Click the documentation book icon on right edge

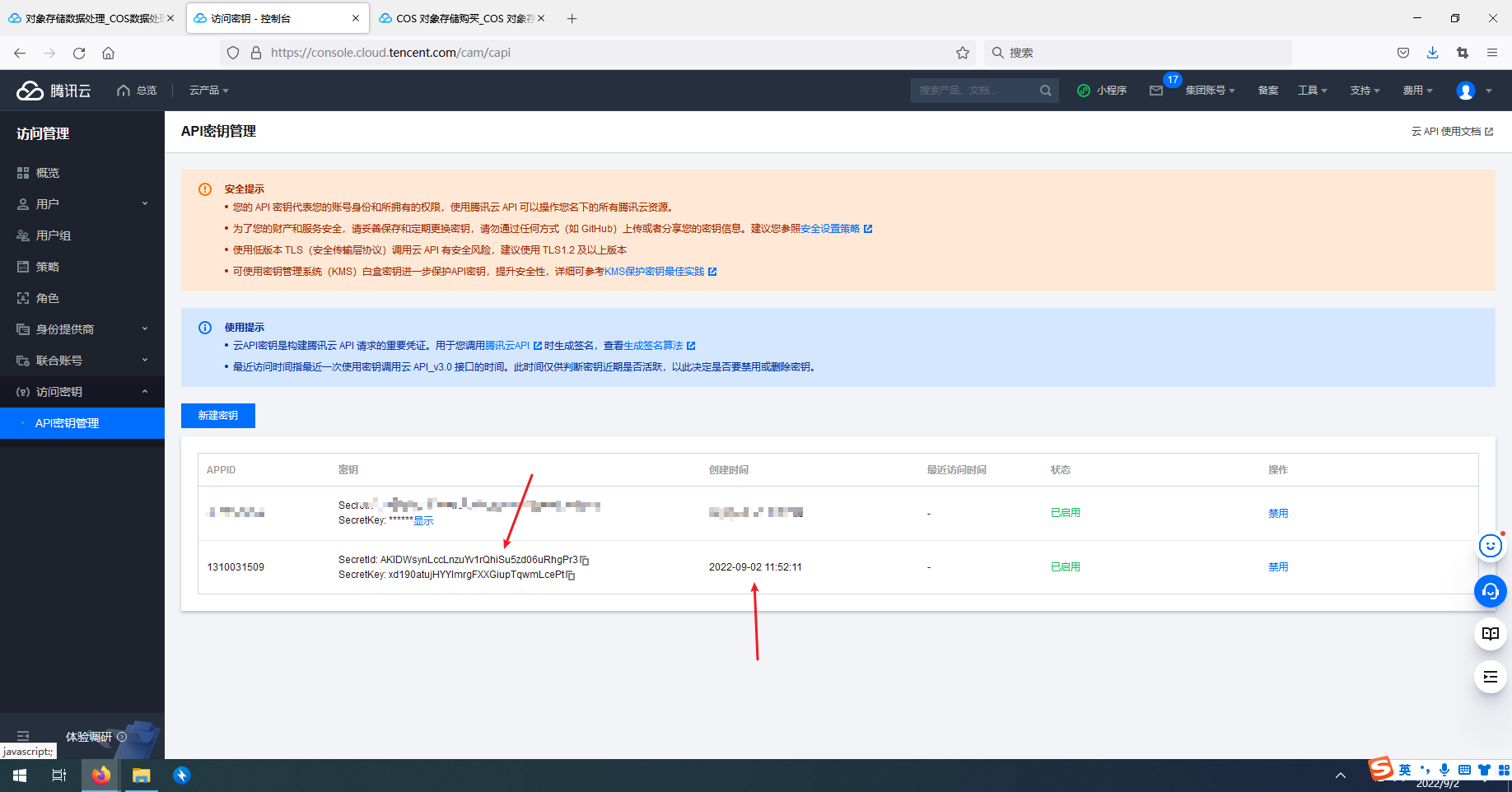click(x=1491, y=634)
